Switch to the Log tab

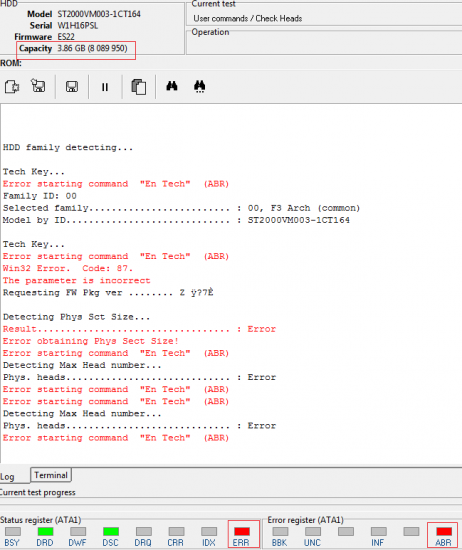pyautogui.click(x=7, y=477)
